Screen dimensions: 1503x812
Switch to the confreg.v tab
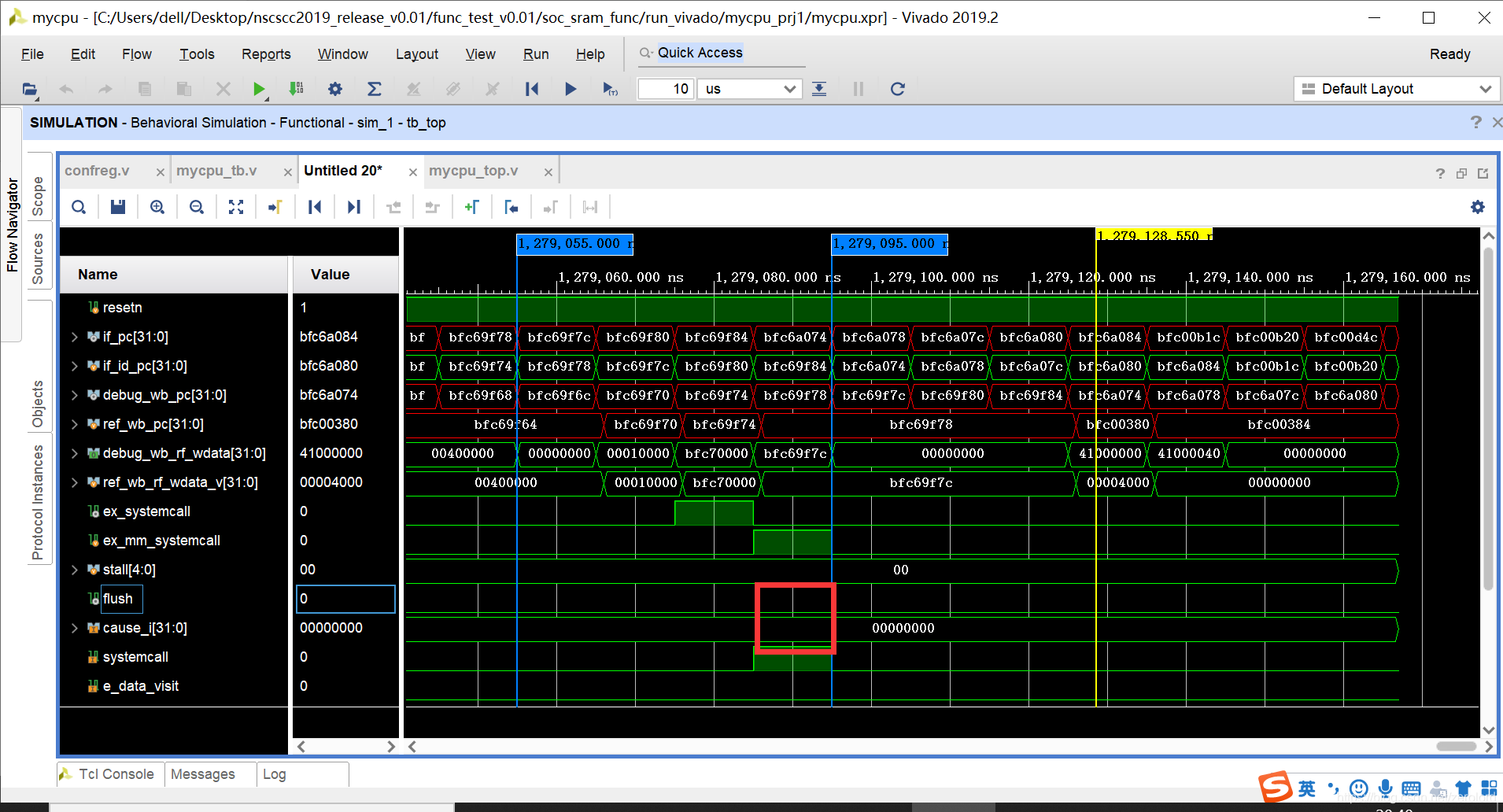(97, 171)
